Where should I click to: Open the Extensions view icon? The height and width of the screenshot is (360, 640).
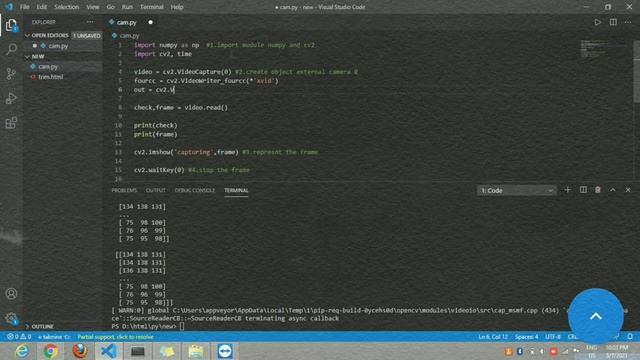coord(11,122)
